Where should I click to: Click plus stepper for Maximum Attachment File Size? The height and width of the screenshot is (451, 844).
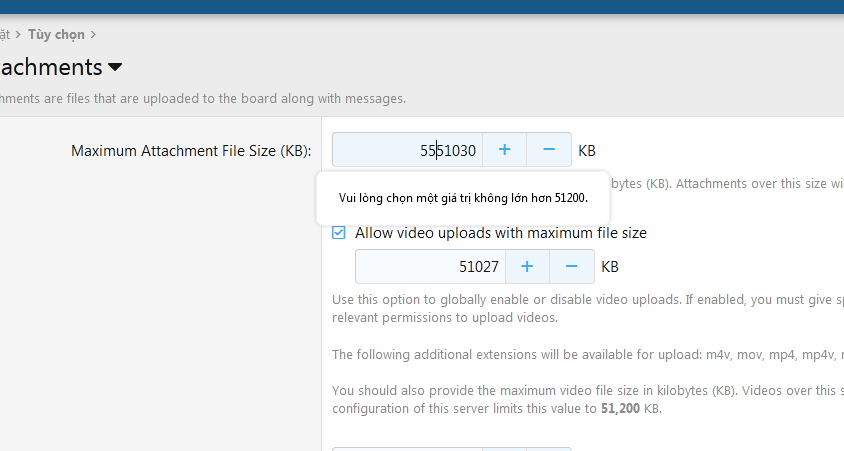click(504, 150)
